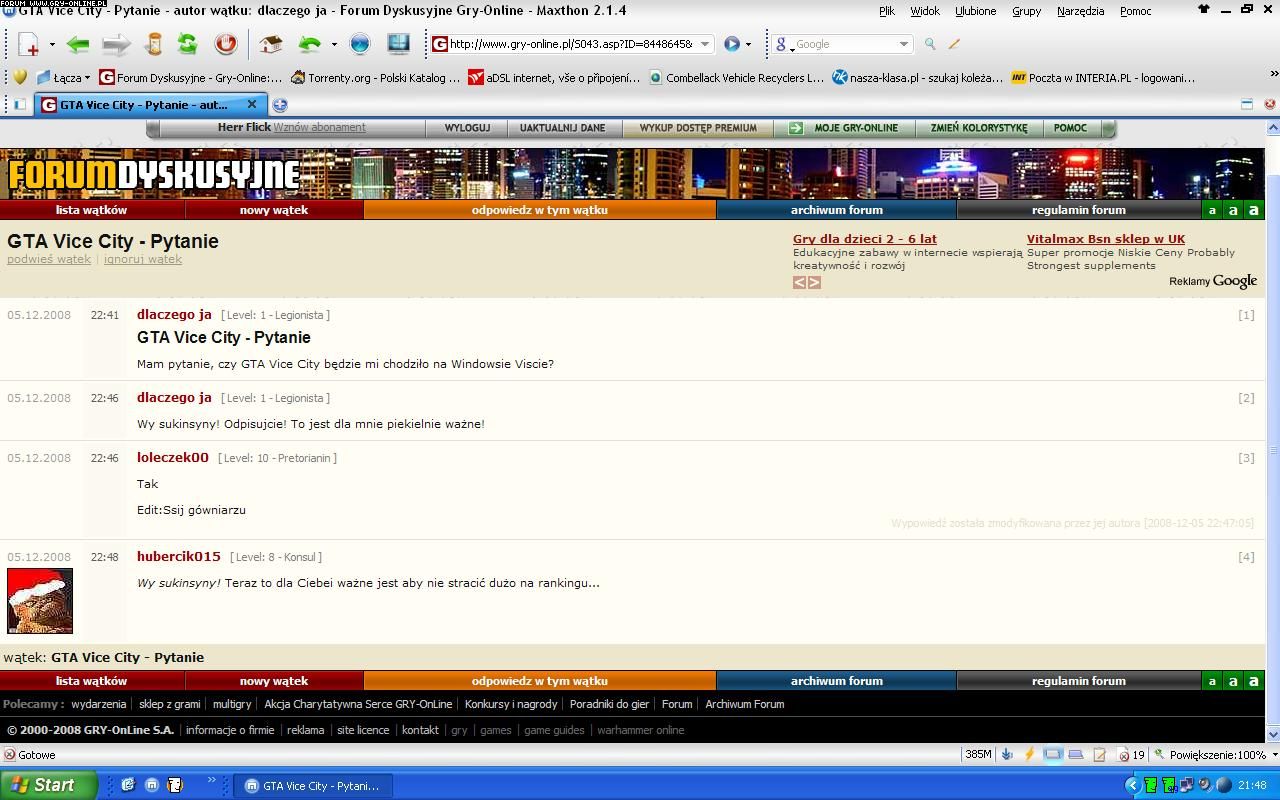Click the top 'archiwum forum' button
Screen dimensions: 1280x800
(837, 210)
